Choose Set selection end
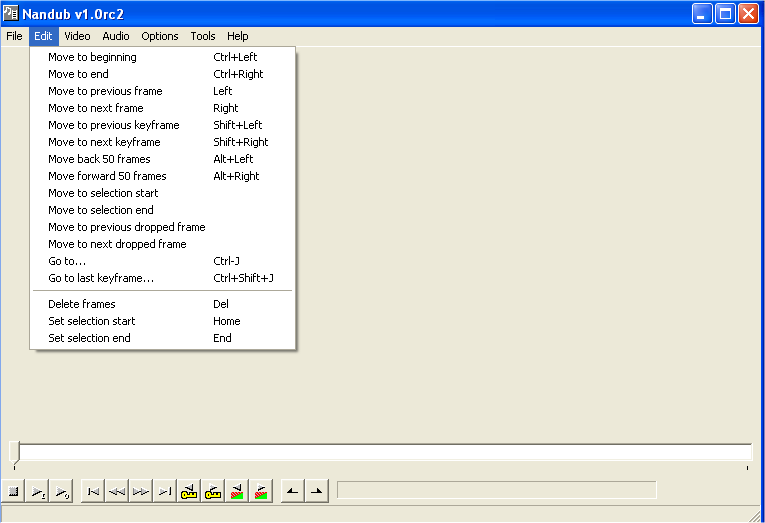765x523 pixels. [162, 338]
